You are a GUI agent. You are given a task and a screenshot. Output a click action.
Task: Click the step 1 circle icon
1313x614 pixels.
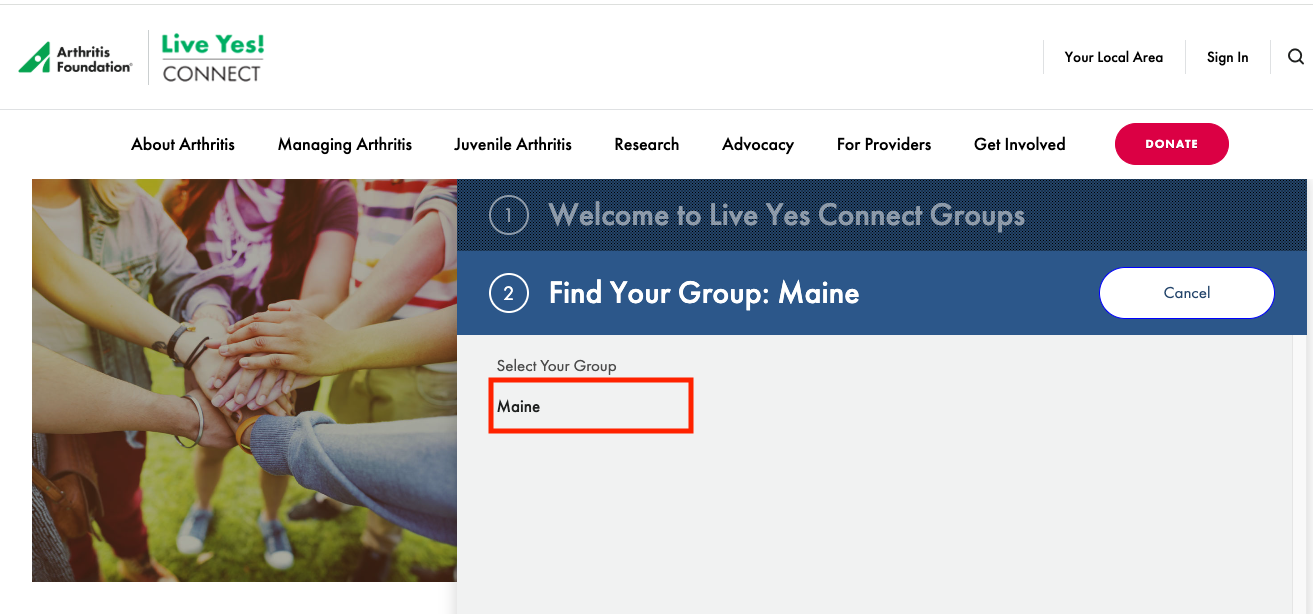508,216
